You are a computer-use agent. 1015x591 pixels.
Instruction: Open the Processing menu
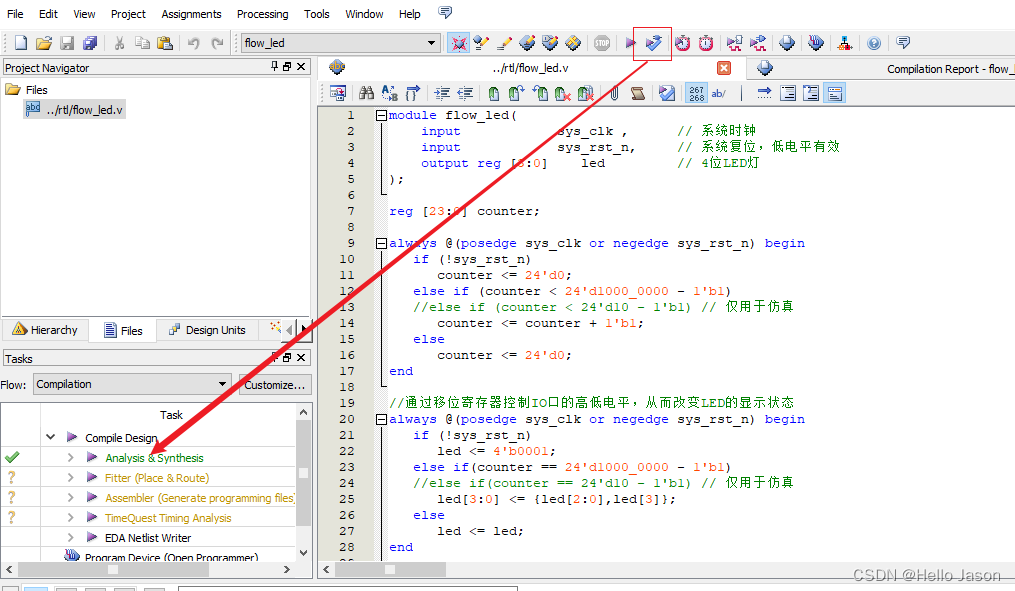click(x=262, y=14)
